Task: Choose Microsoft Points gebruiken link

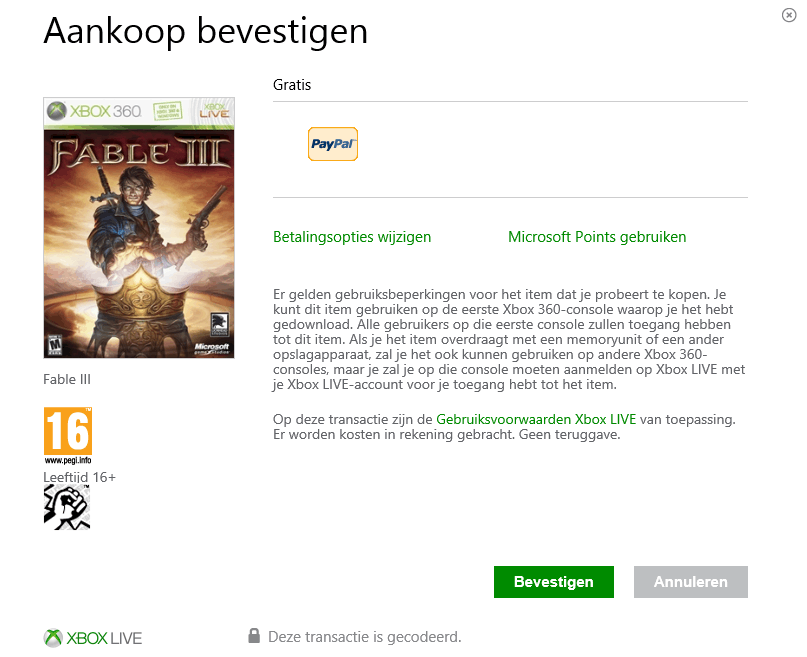Action: (597, 237)
